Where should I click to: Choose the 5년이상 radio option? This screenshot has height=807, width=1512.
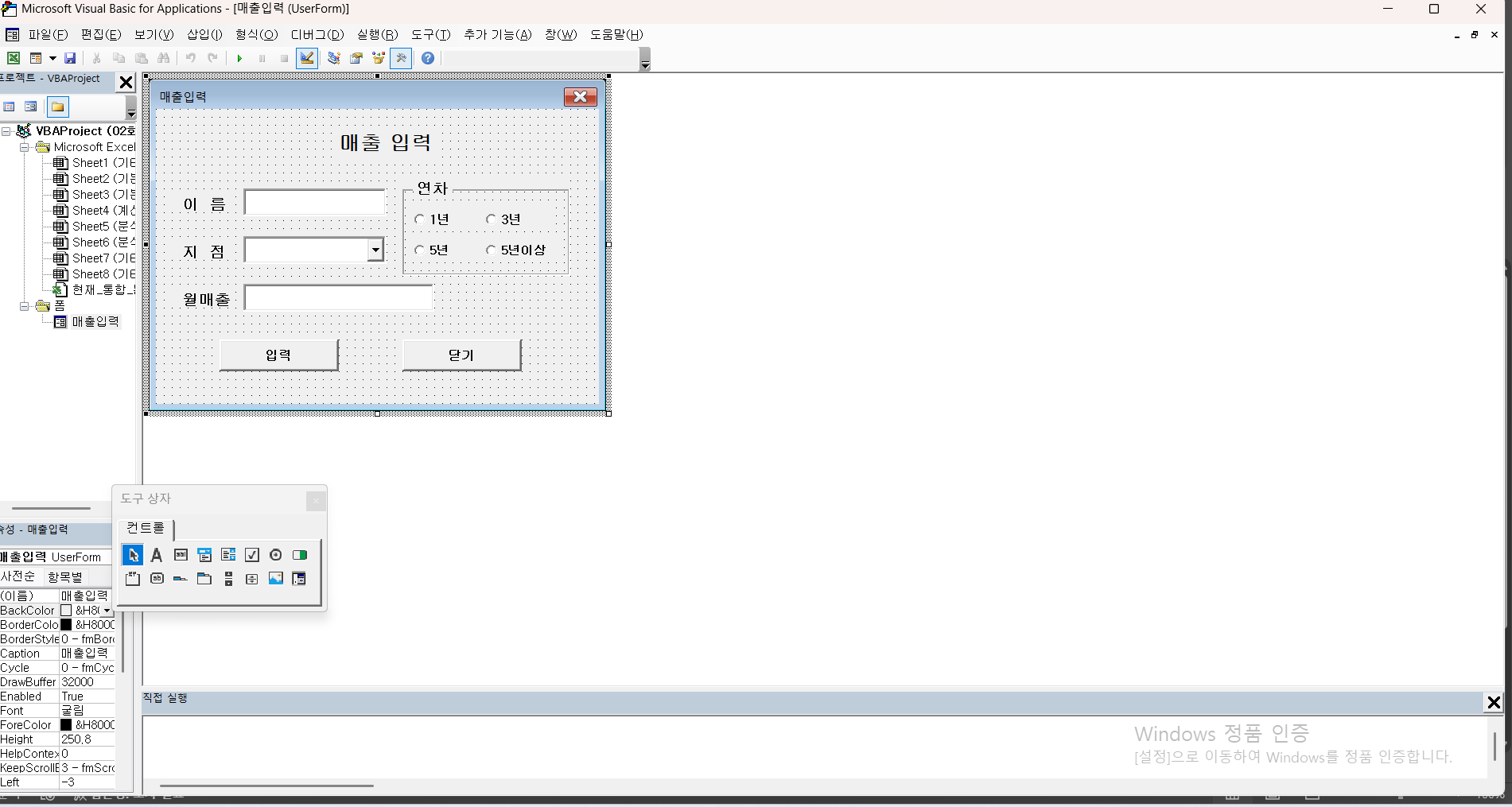(x=492, y=250)
